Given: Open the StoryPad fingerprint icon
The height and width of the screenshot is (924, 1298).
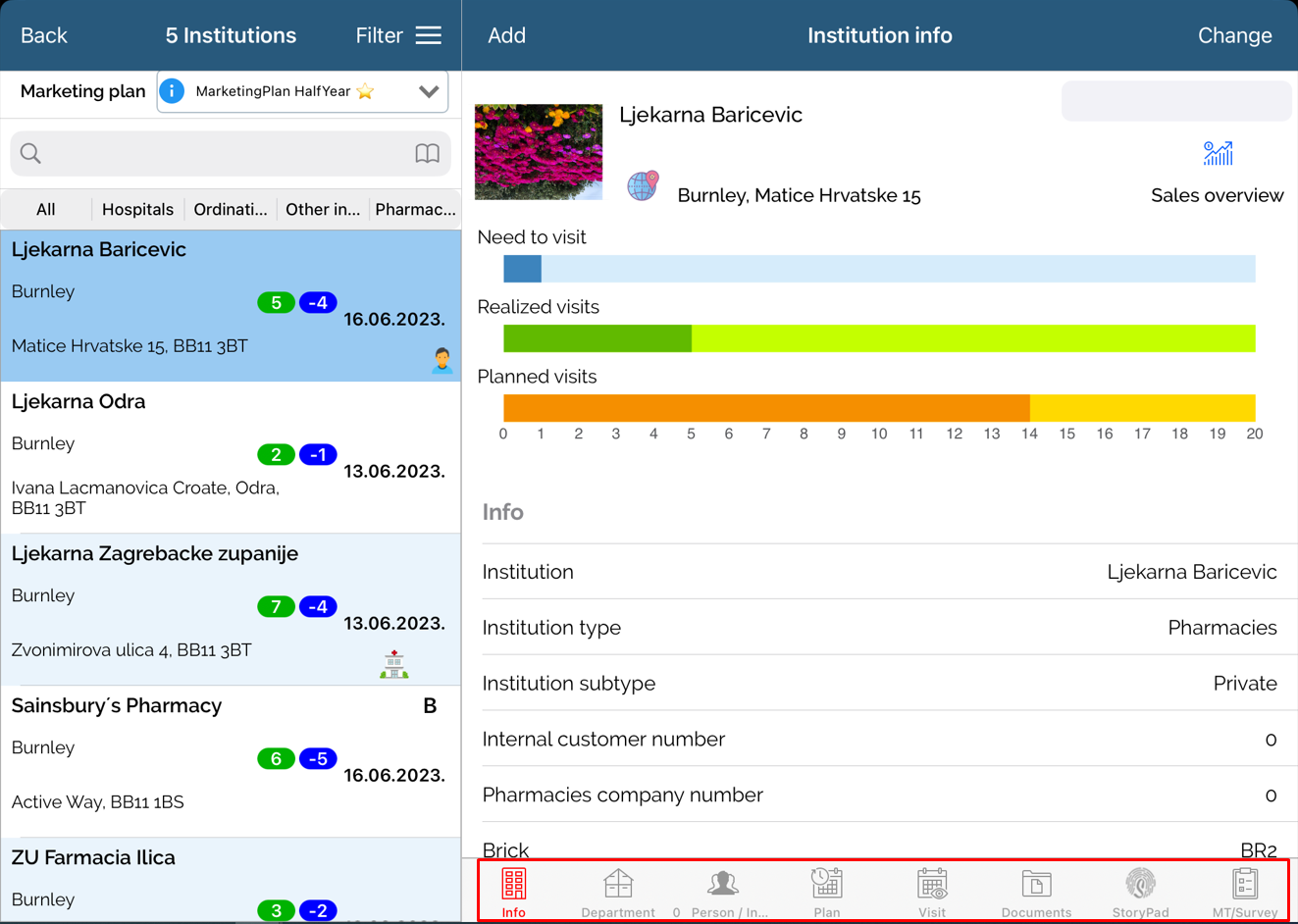Looking at the screenshot, I should (x=1140, y=885).
